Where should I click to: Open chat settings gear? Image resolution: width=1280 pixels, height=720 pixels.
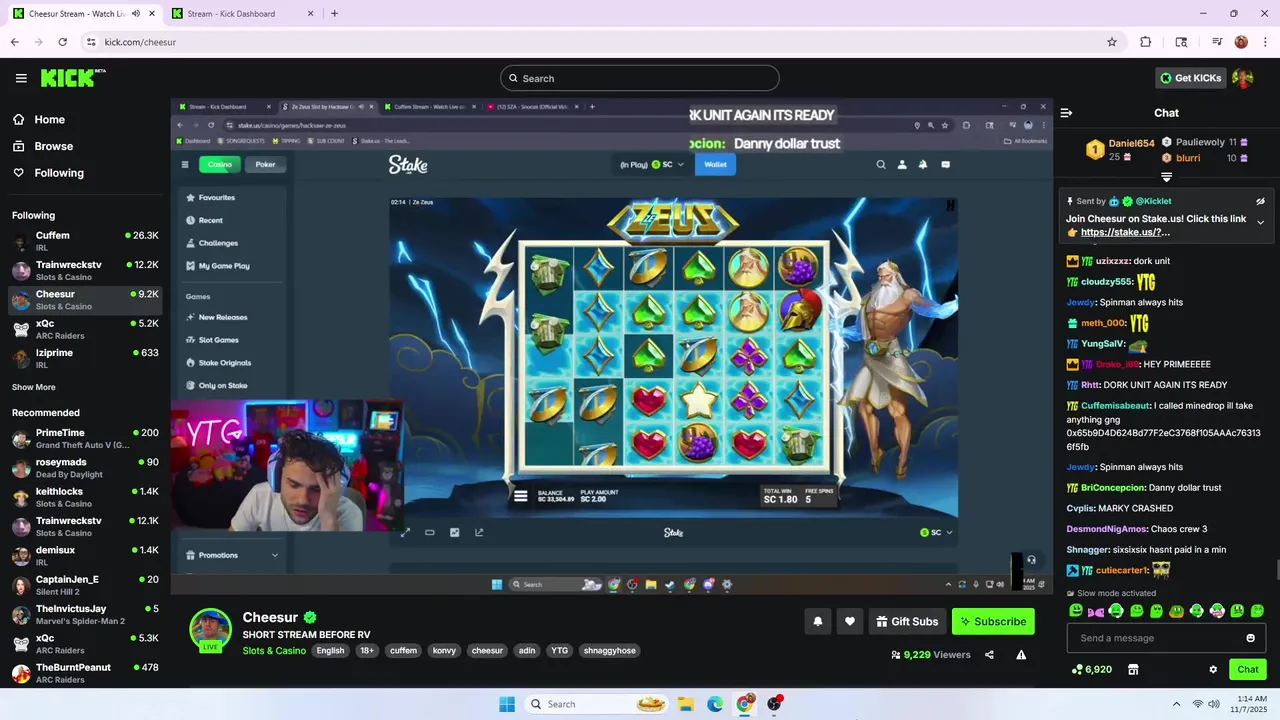click(1213, 669)
